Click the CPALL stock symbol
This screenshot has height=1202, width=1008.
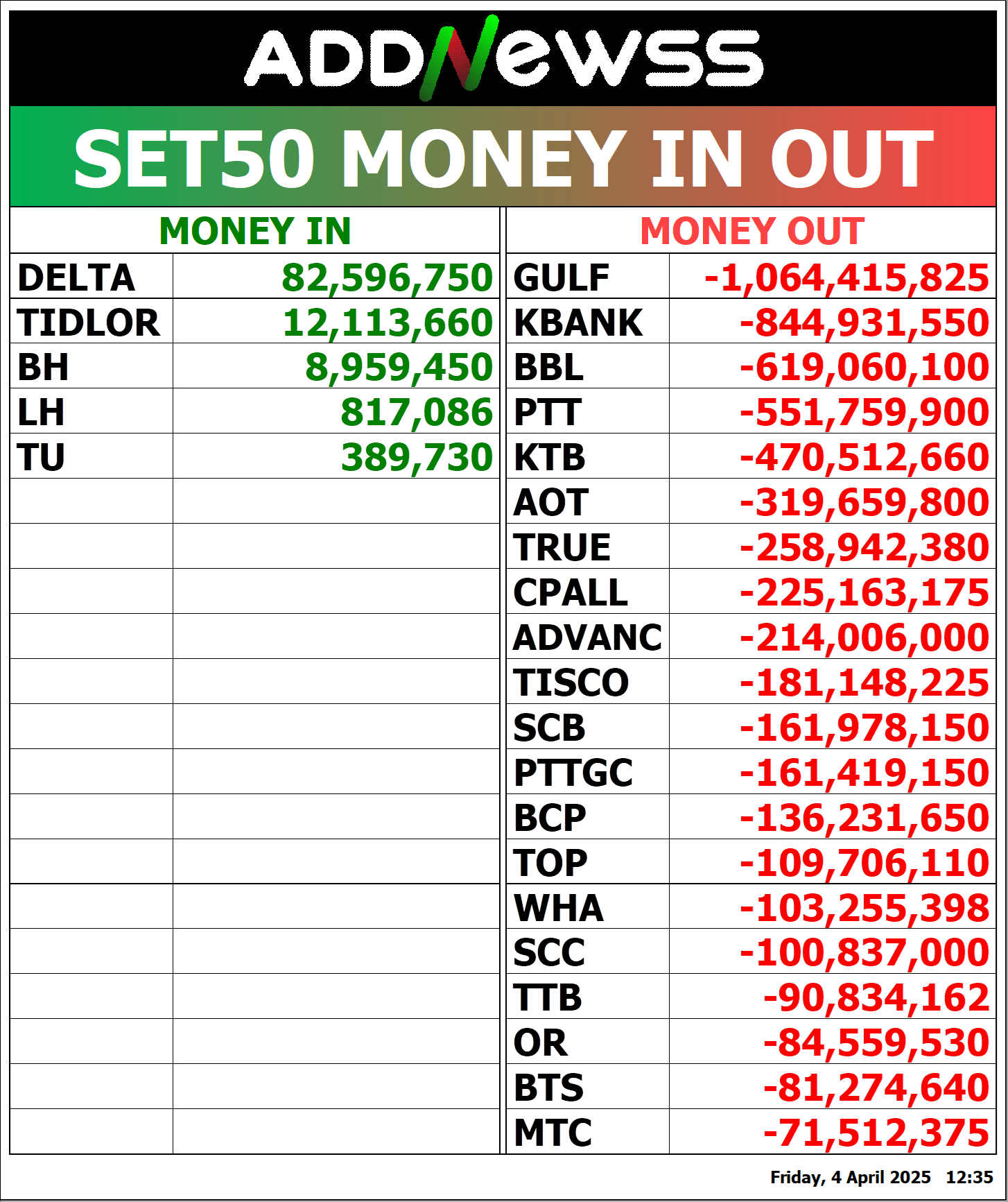571,592
